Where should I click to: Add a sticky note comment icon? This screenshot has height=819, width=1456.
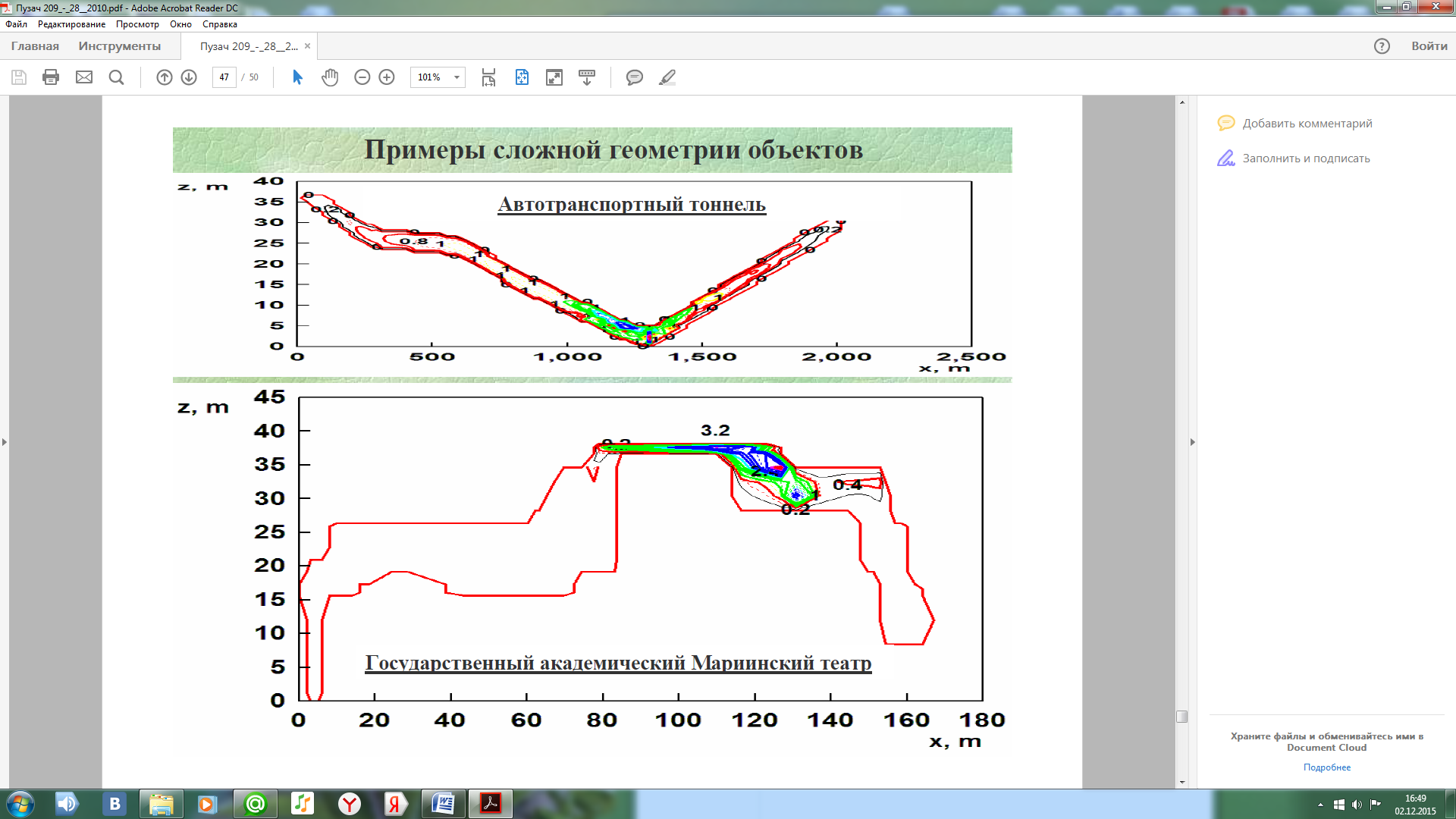[x=635, y=77]
